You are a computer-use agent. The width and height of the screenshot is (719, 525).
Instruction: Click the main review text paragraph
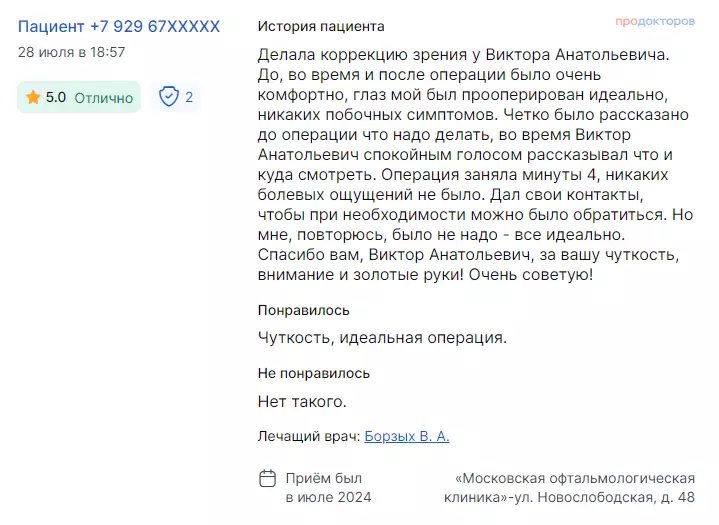[x=476, y=165]
